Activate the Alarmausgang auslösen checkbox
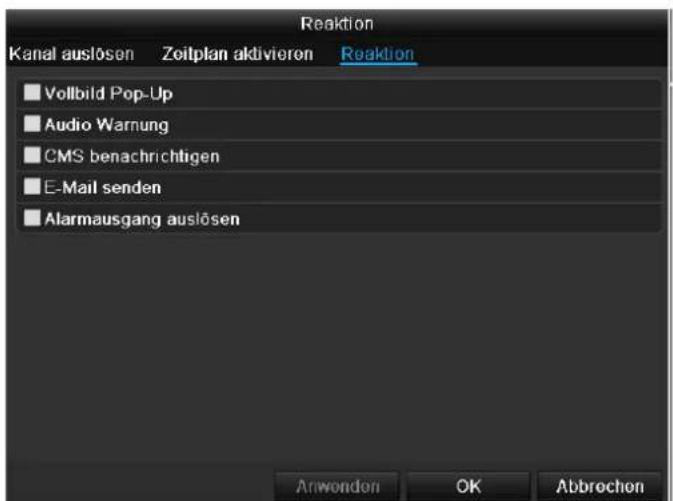 pyautogui.click(x=32, y=218)
